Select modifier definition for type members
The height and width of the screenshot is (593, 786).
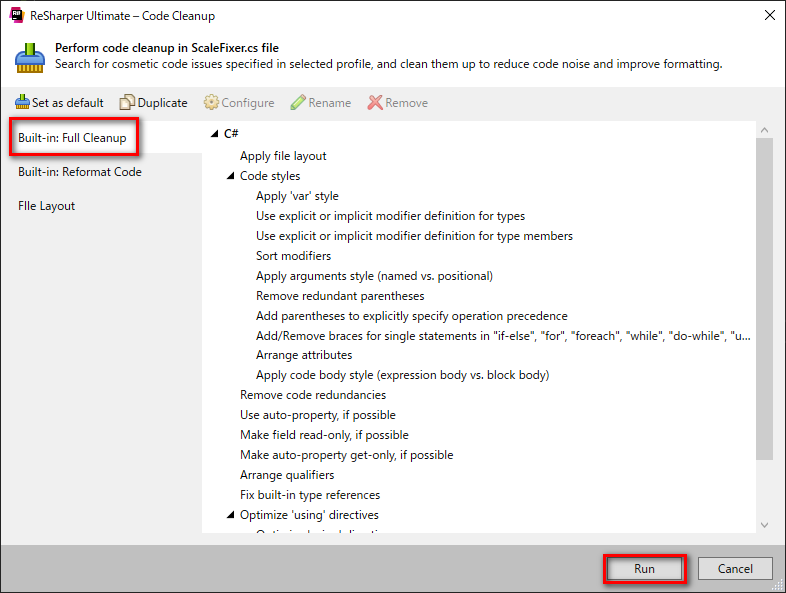pos(414,236)
